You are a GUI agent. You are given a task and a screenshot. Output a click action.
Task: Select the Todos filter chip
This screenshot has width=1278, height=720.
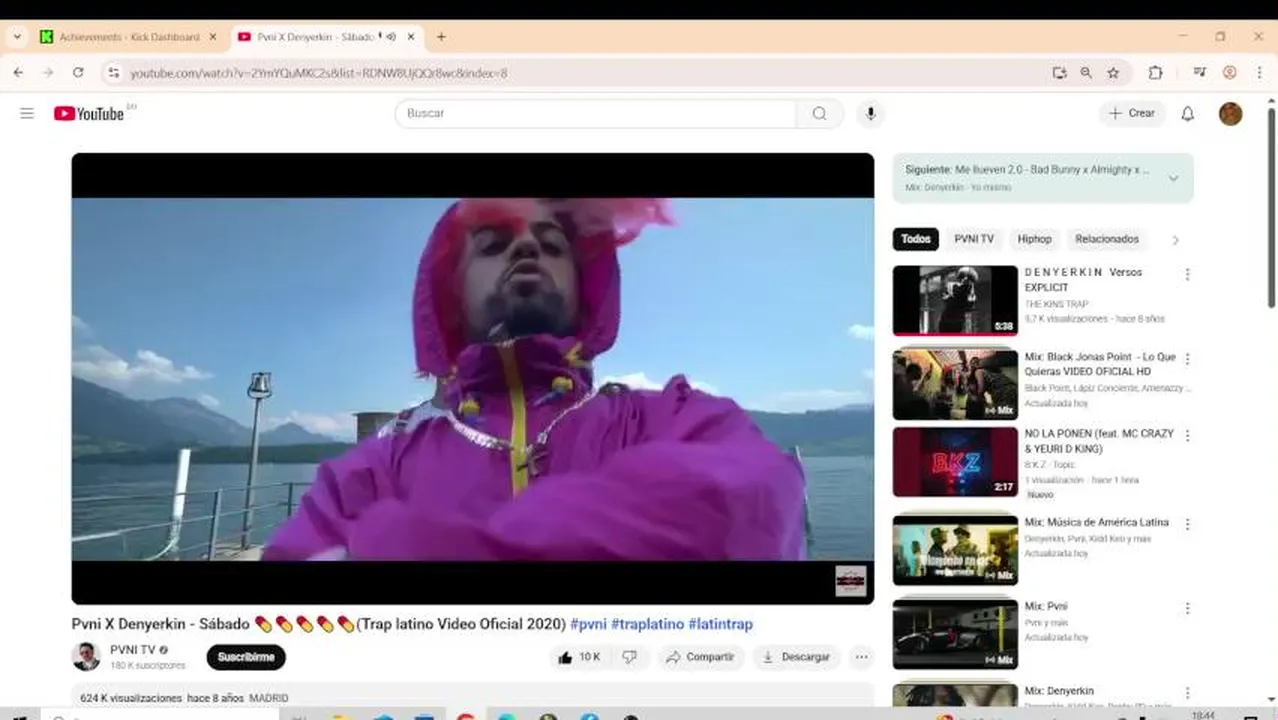tap(915, 239)
